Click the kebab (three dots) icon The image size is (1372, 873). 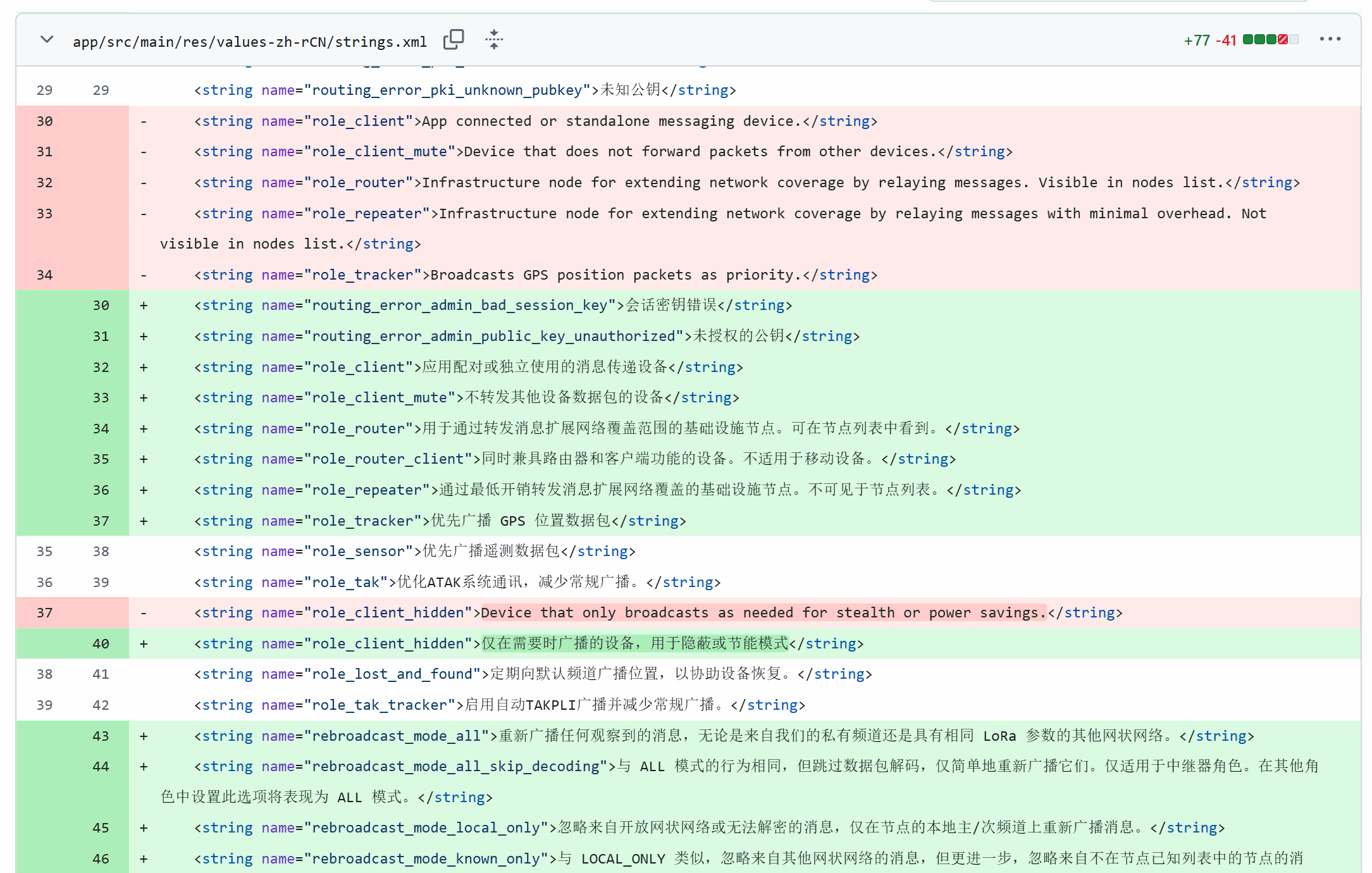coord(1331,39)
